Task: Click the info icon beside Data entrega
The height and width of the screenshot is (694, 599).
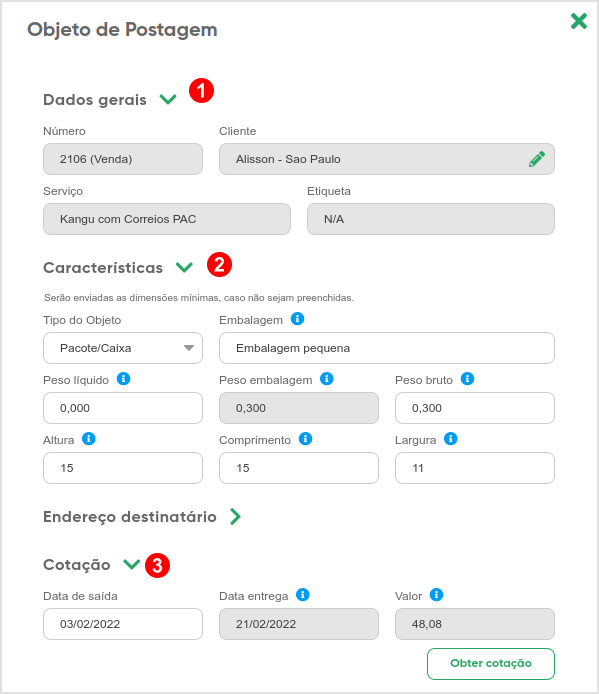Action: coord(303,595)
